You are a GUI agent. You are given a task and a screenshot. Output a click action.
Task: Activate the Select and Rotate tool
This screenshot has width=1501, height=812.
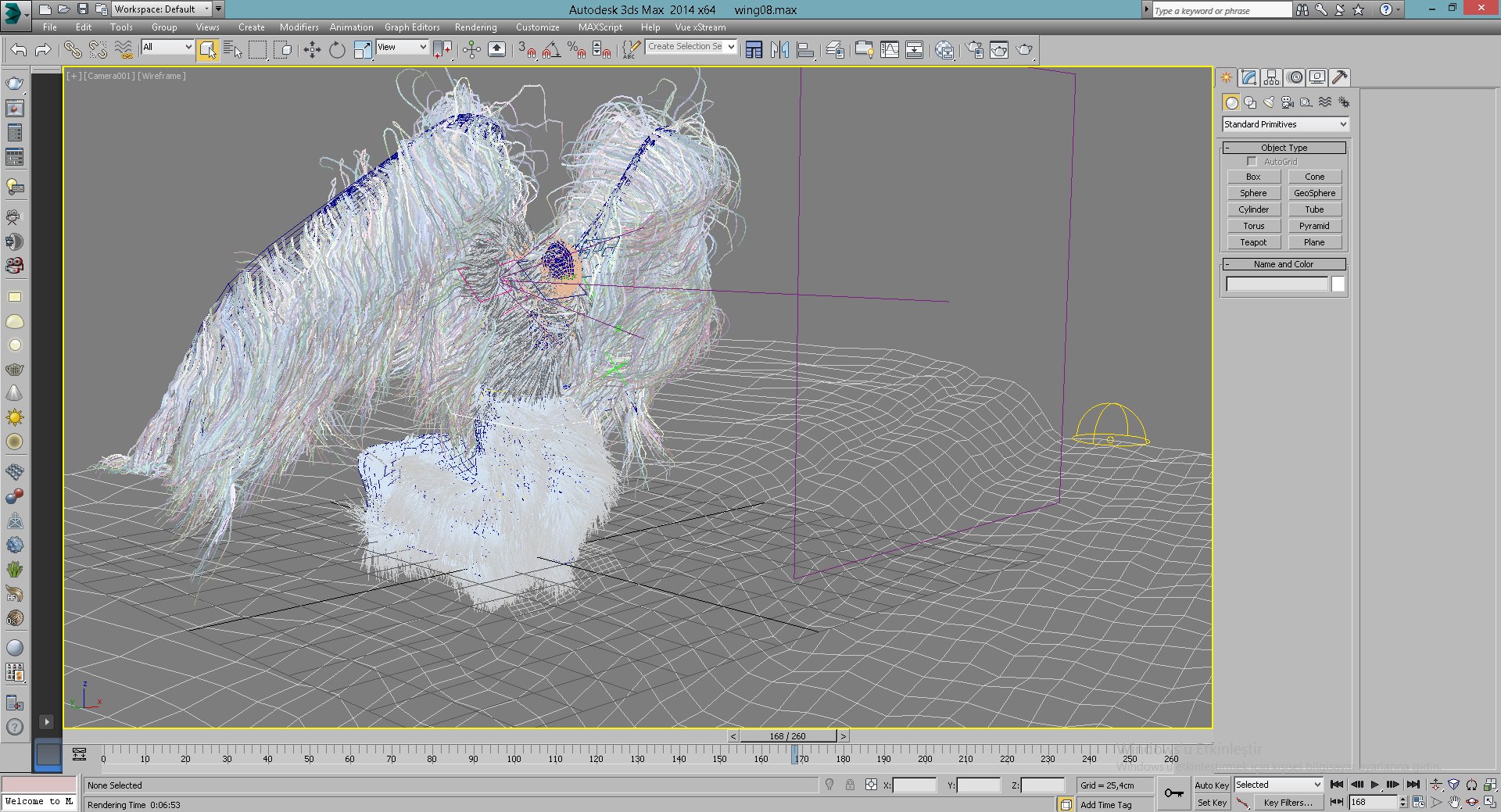tap(337, 50)
